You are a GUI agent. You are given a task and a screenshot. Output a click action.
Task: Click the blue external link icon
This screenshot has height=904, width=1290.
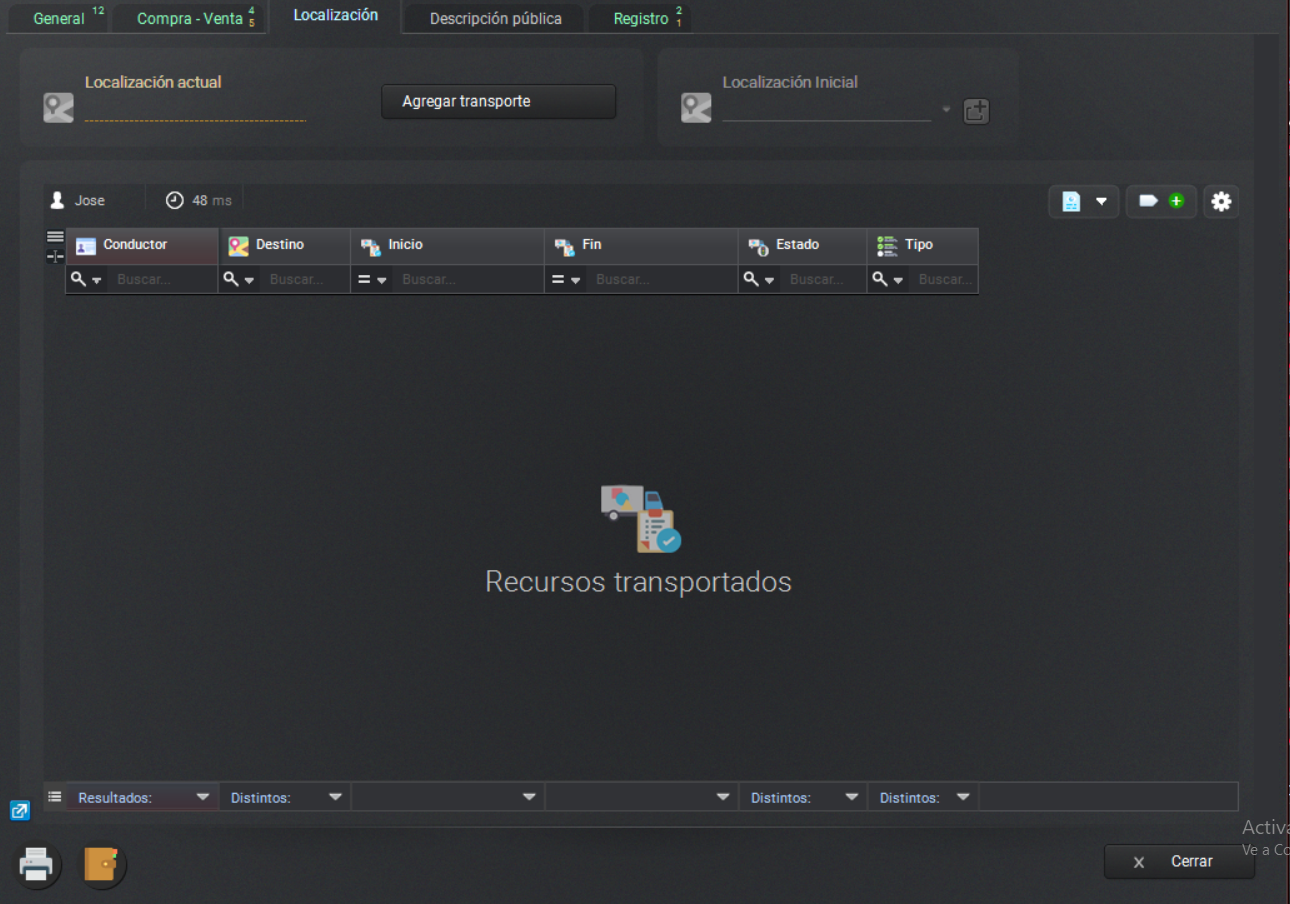coord(20,811)
